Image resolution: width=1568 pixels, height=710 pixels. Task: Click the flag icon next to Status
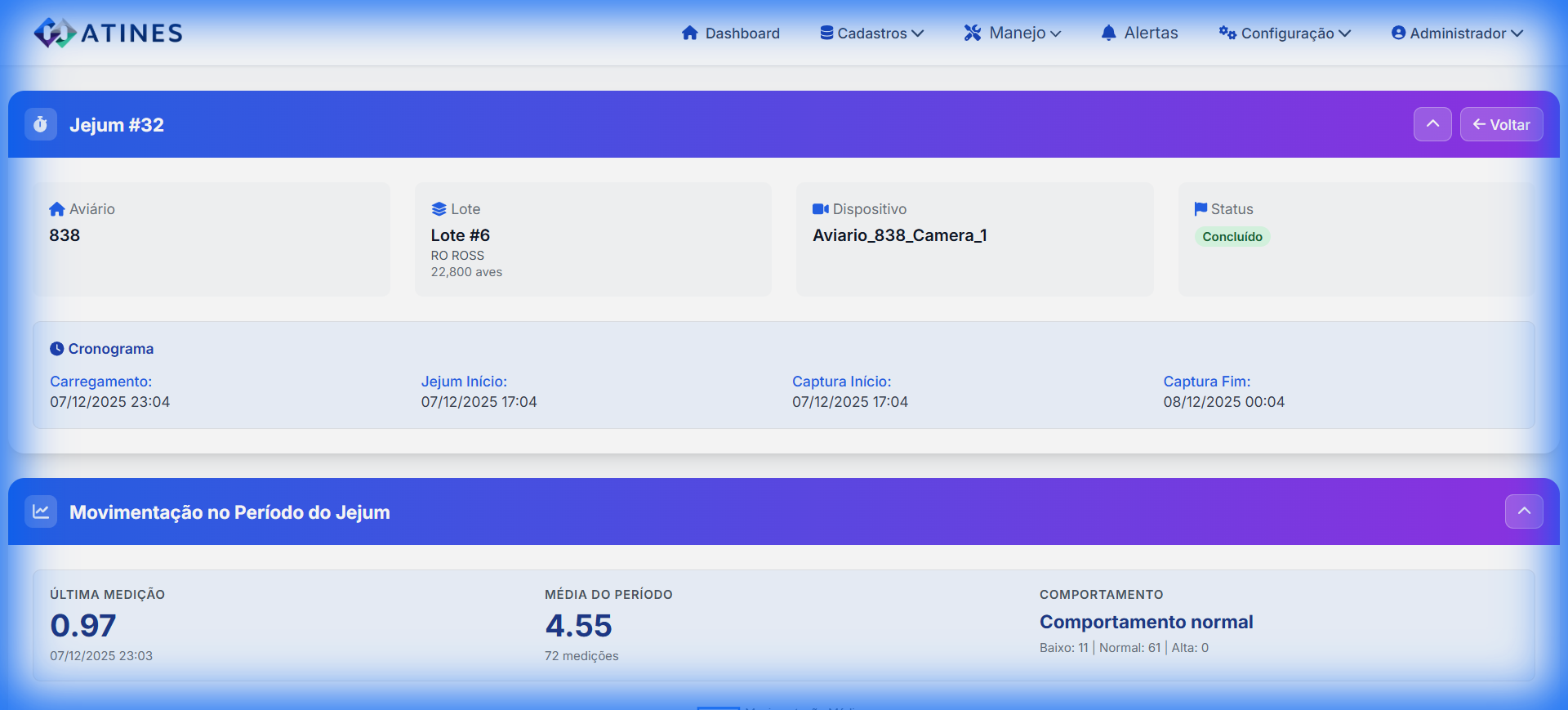click(1200, 209)
